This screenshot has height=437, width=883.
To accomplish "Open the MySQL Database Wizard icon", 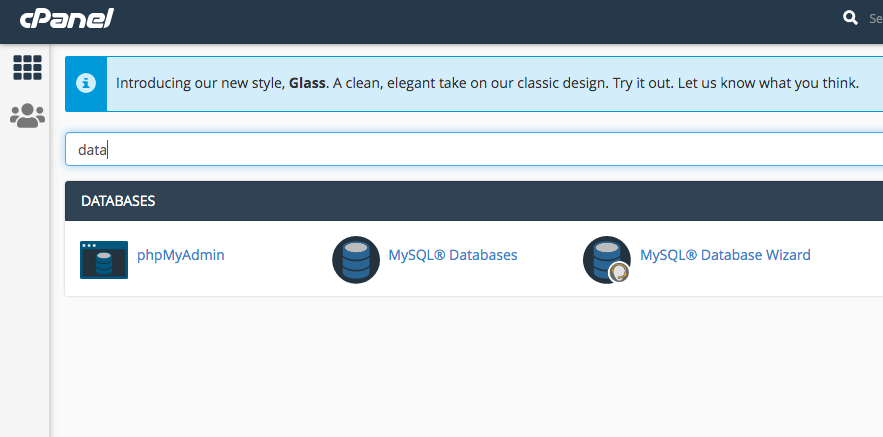I will coord(606,260).
